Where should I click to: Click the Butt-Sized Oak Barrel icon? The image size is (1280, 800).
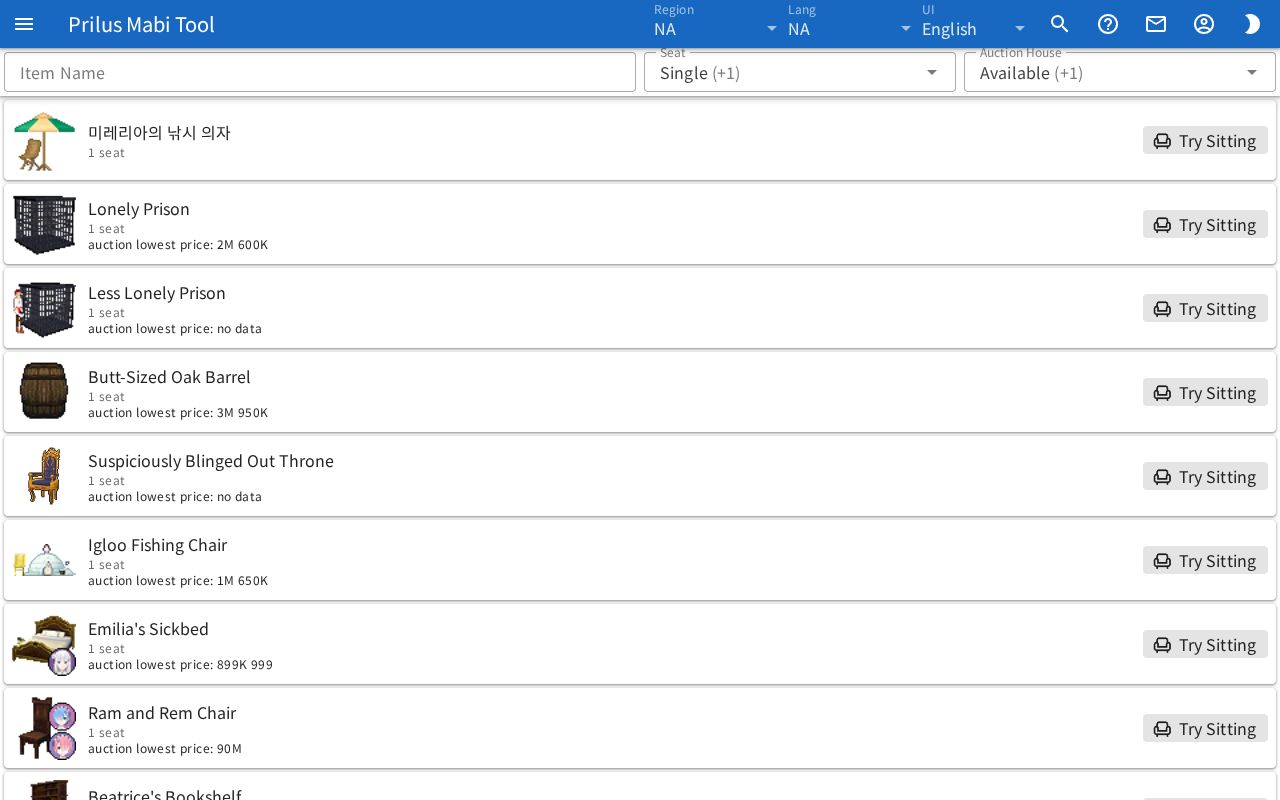(44, 392)
